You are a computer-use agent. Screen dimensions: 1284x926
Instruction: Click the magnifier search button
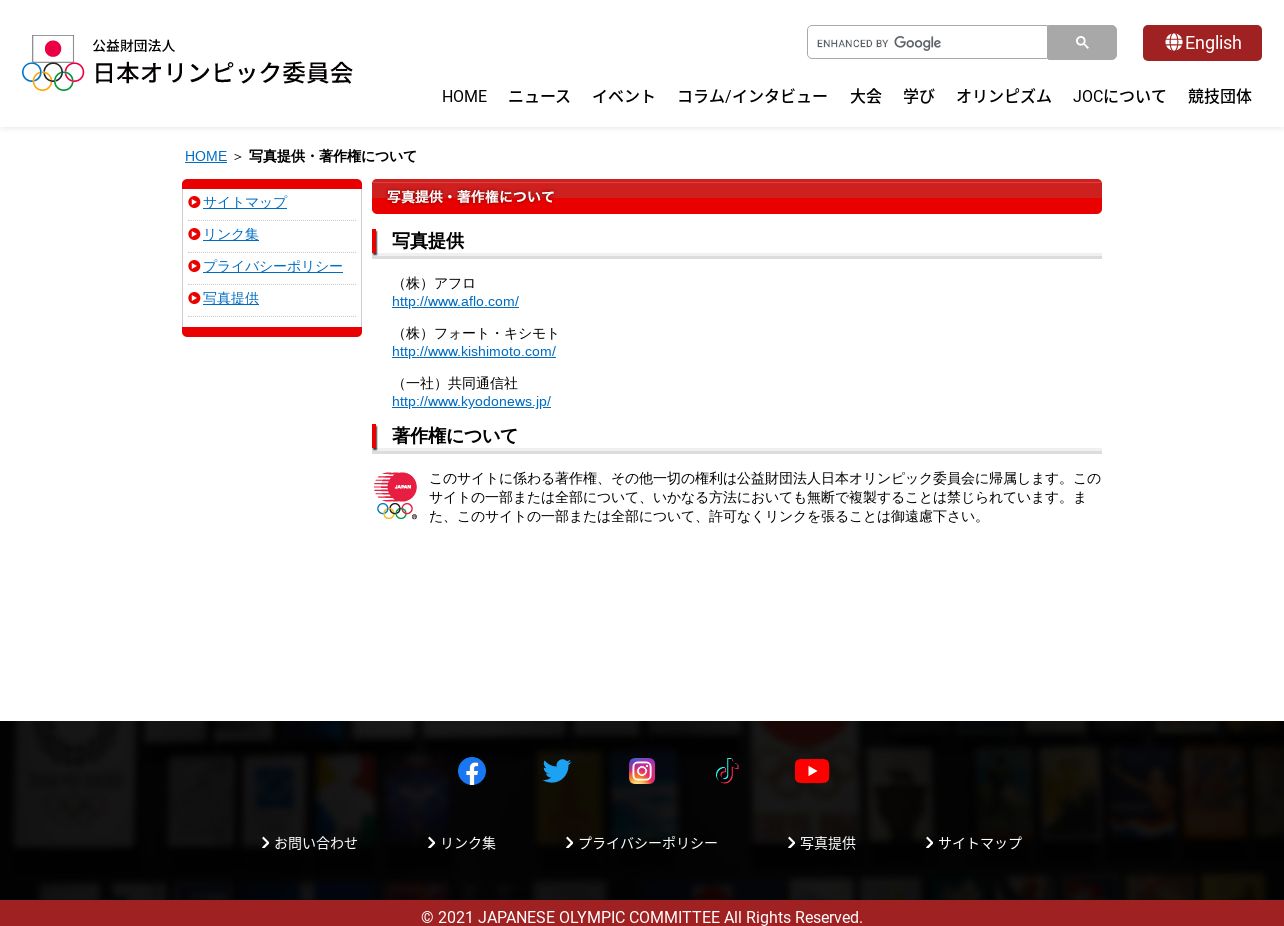1082,43
